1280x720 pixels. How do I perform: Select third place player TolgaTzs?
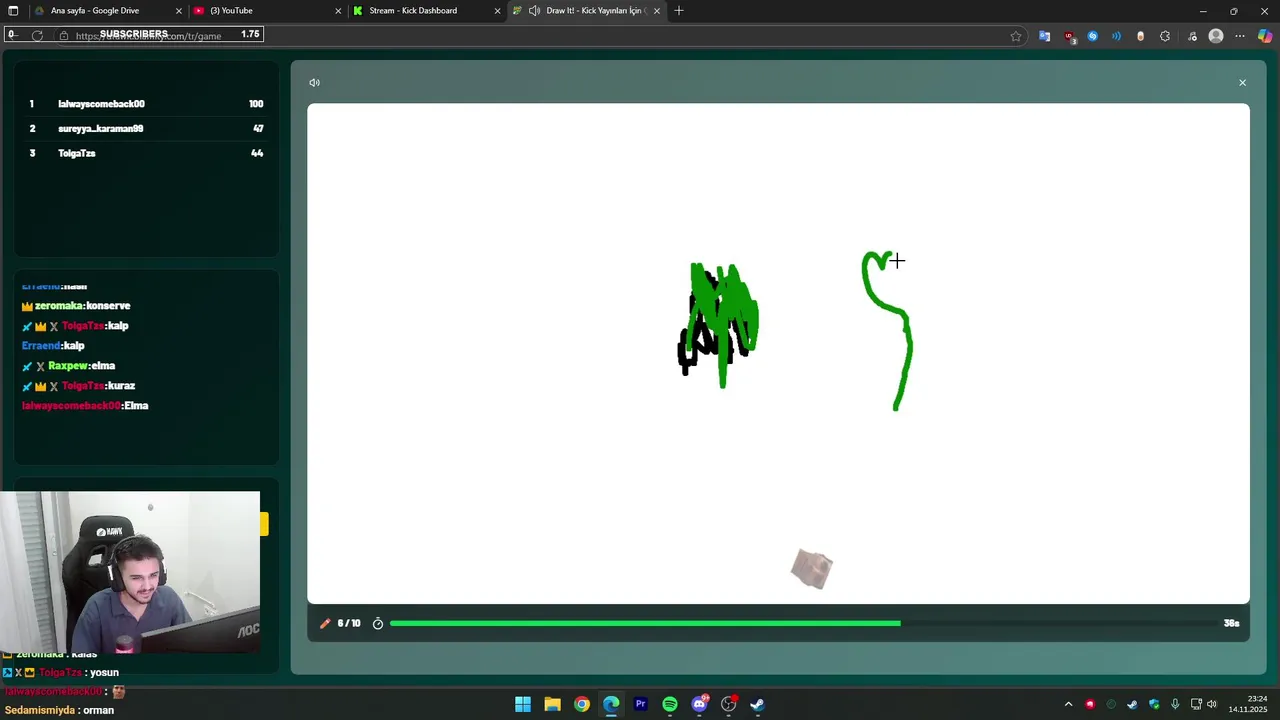[x=146, y=153]
